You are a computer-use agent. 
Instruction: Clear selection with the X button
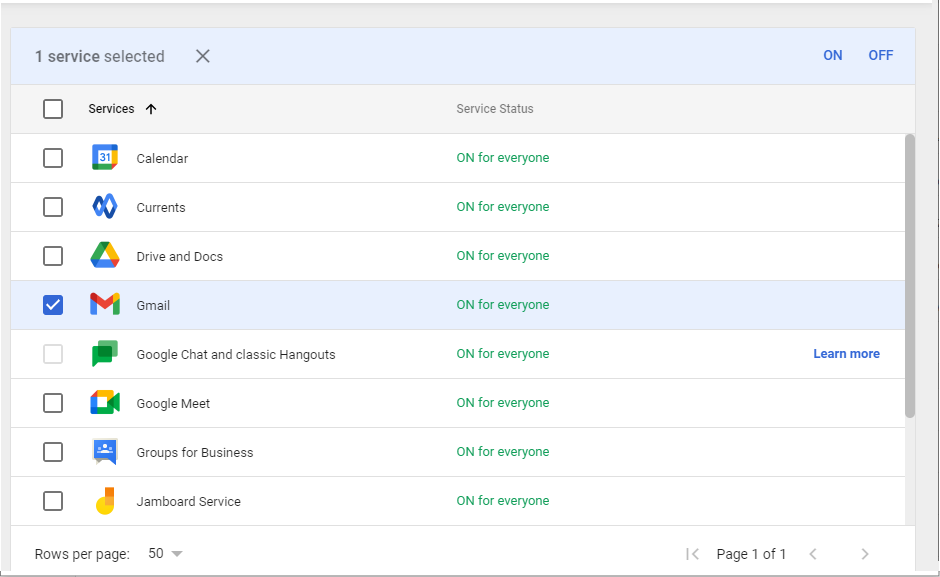coord(203,56)
